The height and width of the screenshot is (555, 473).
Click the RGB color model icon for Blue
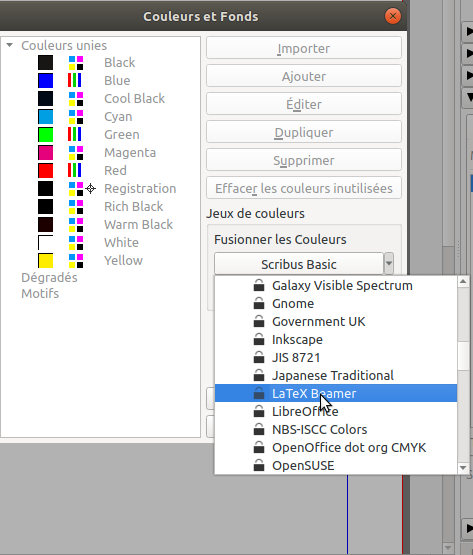(75, 80)
